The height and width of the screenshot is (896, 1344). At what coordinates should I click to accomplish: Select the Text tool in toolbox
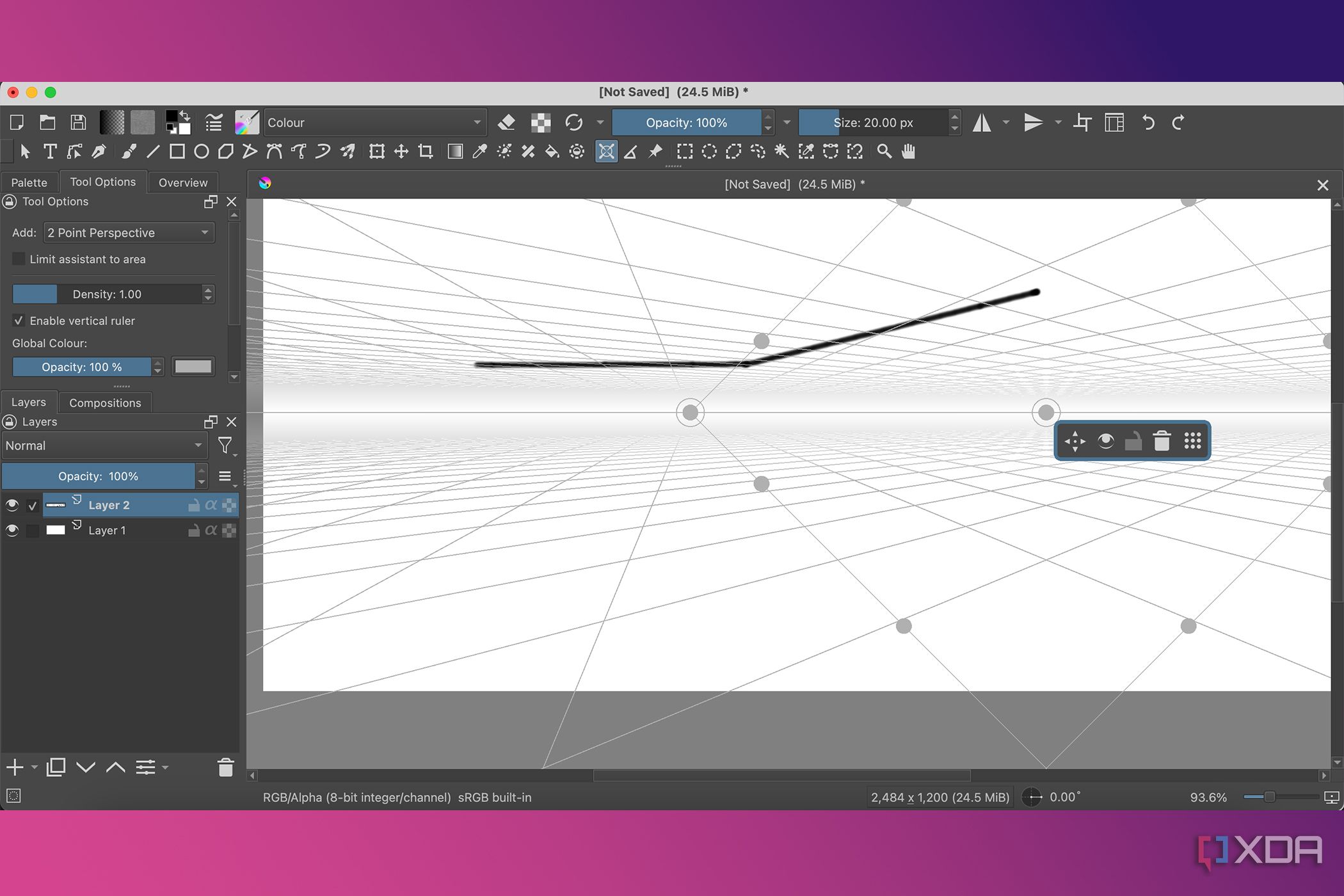tap(50, 152)
